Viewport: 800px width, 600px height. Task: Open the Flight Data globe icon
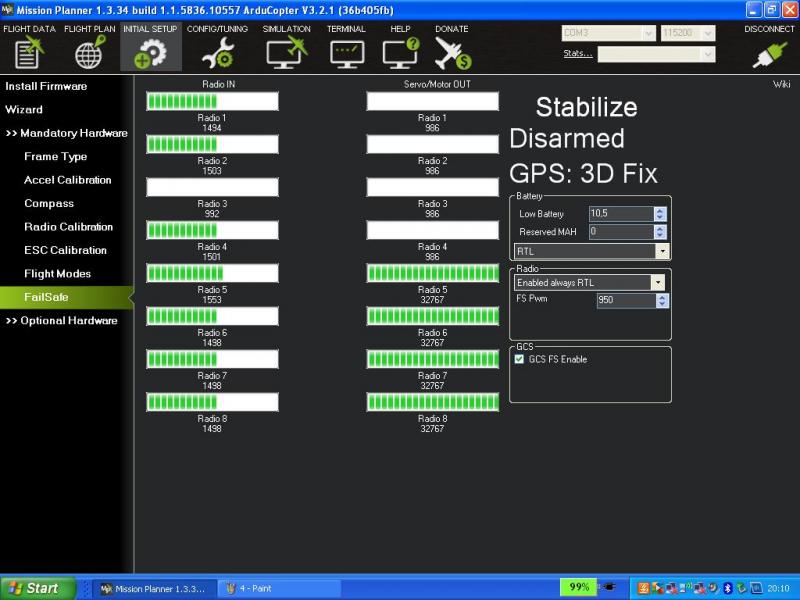[29, 52]
